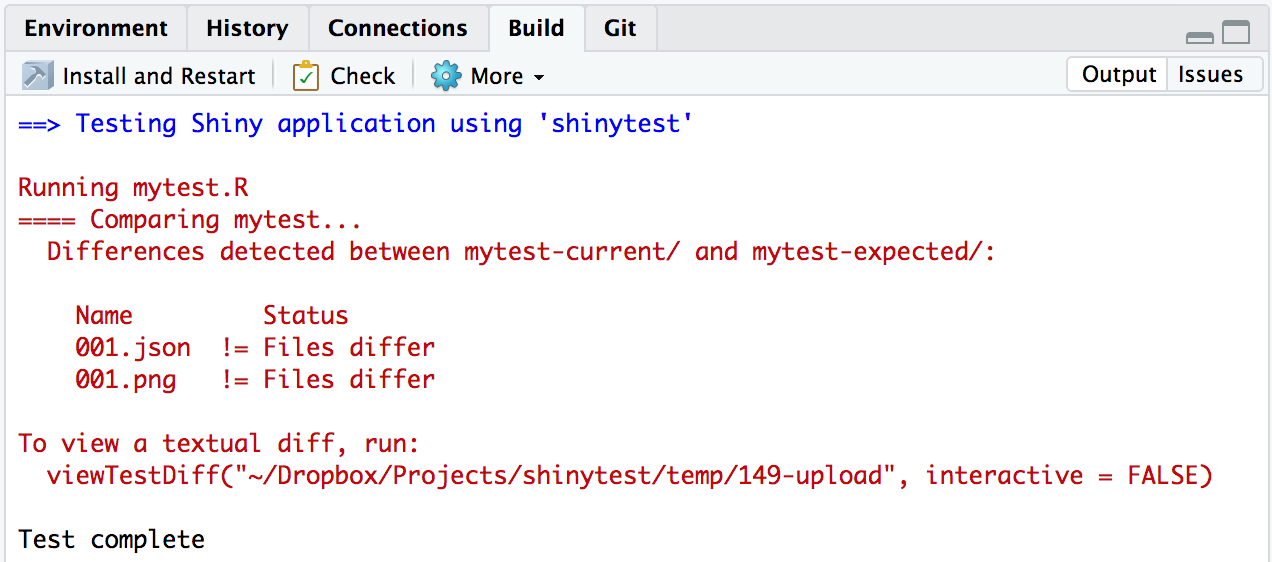Click the 'Test complete' output line
This screenshot has width=1272, height=562.
pos(111,539)
